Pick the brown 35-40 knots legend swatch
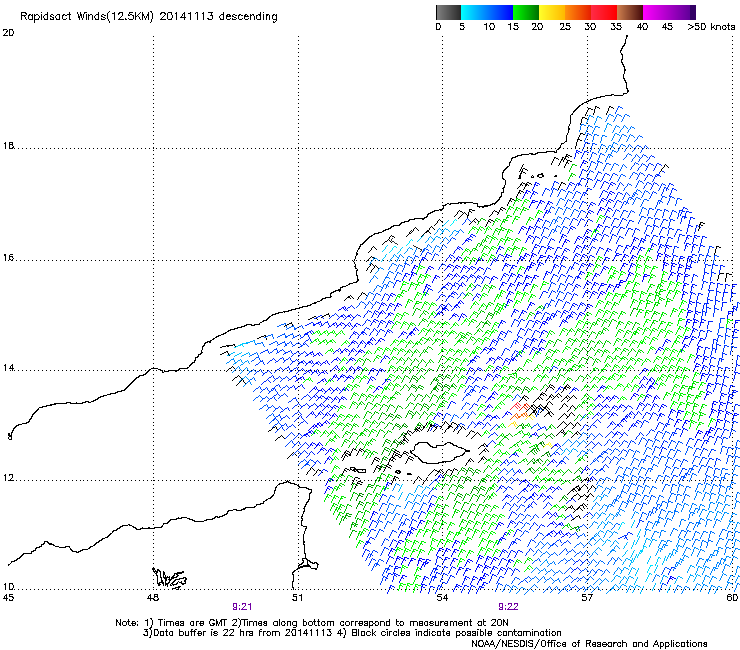The width and height of the screenshot is (740, 650). pyautogui.click(x=630, y=12)
